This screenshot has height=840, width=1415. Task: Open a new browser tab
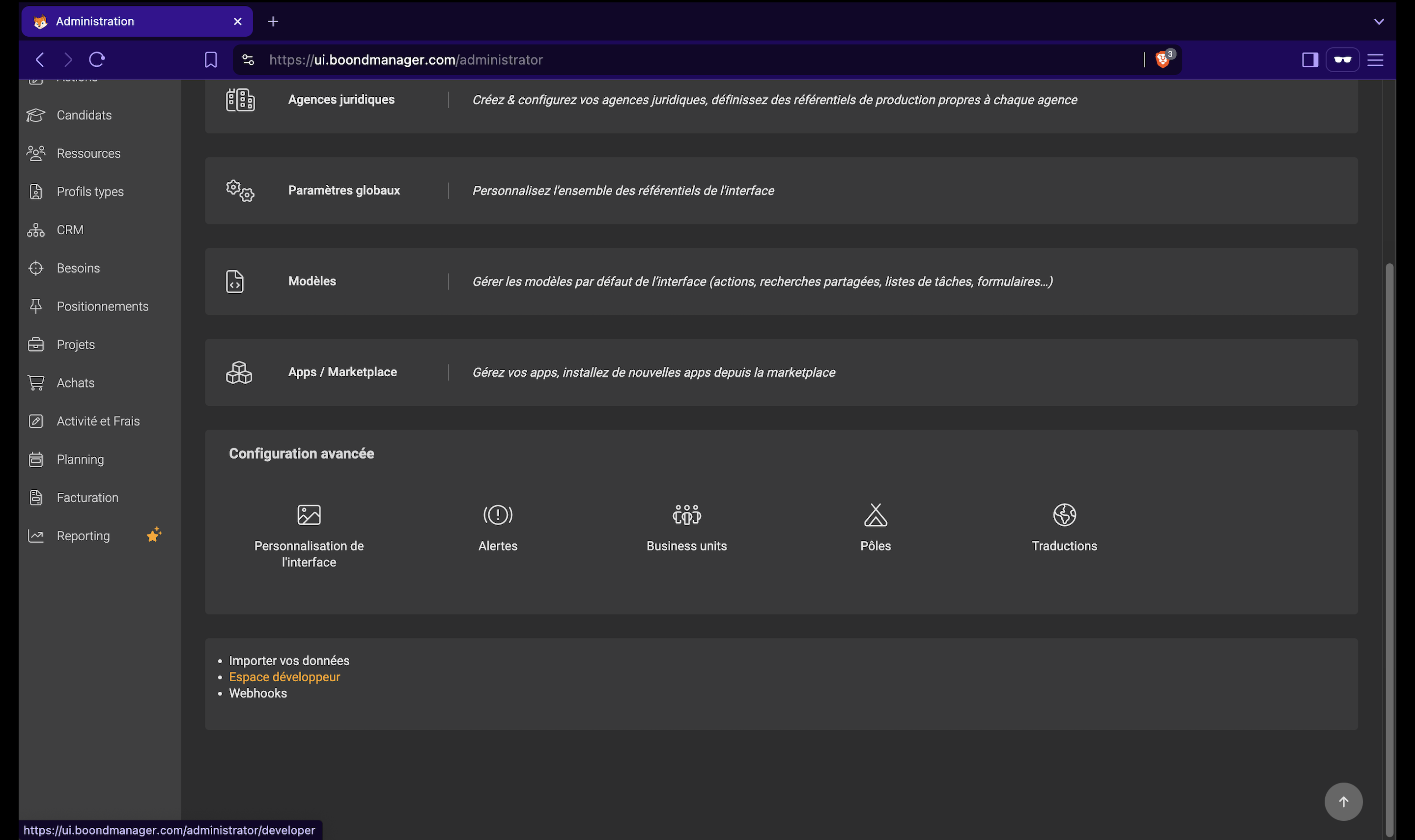273,22
